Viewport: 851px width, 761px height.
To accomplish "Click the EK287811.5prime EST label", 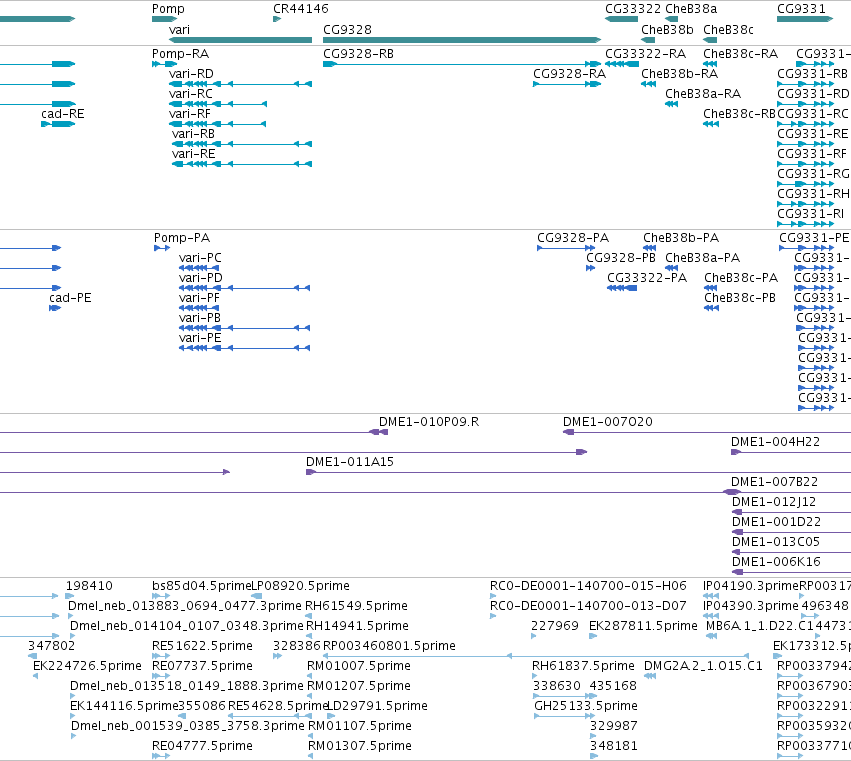I will (x=643, y=626).
